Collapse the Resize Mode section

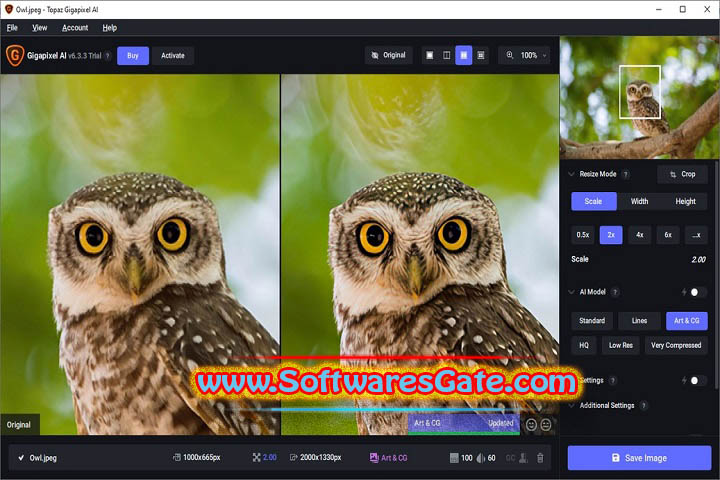[x=571, y=174]
